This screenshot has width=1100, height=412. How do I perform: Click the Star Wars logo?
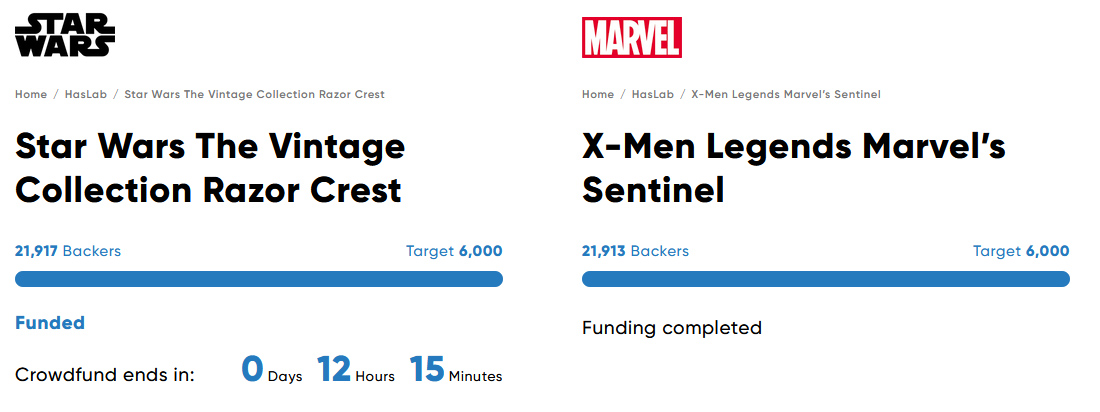click(65, 35)
